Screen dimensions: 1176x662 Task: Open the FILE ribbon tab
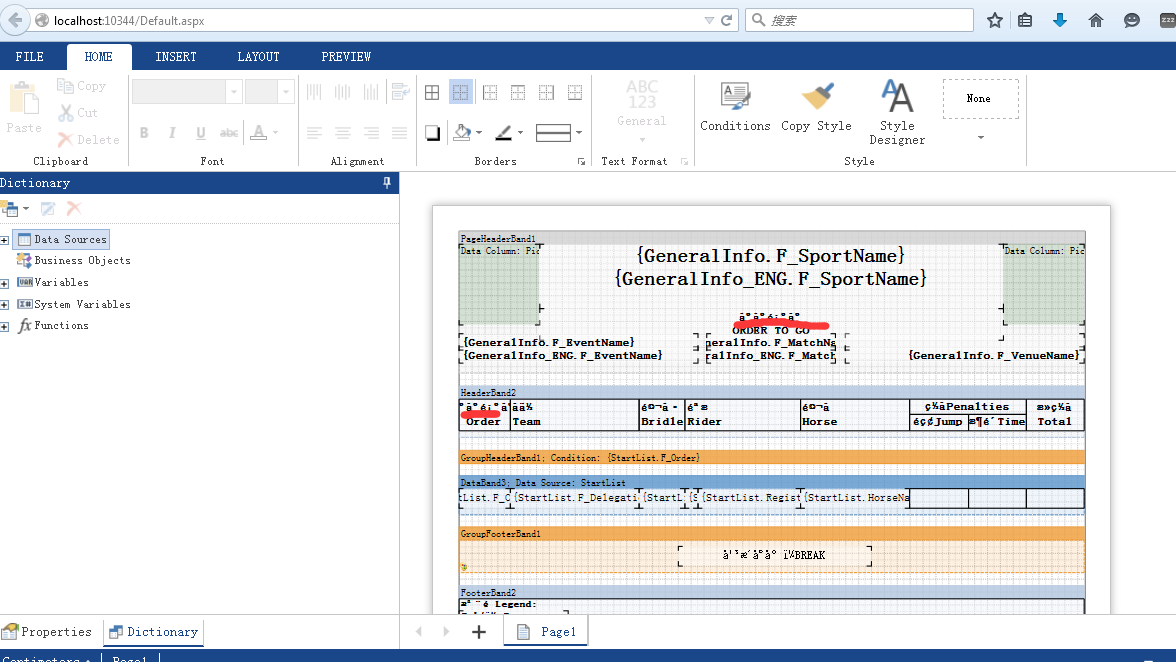click(30, 57)
